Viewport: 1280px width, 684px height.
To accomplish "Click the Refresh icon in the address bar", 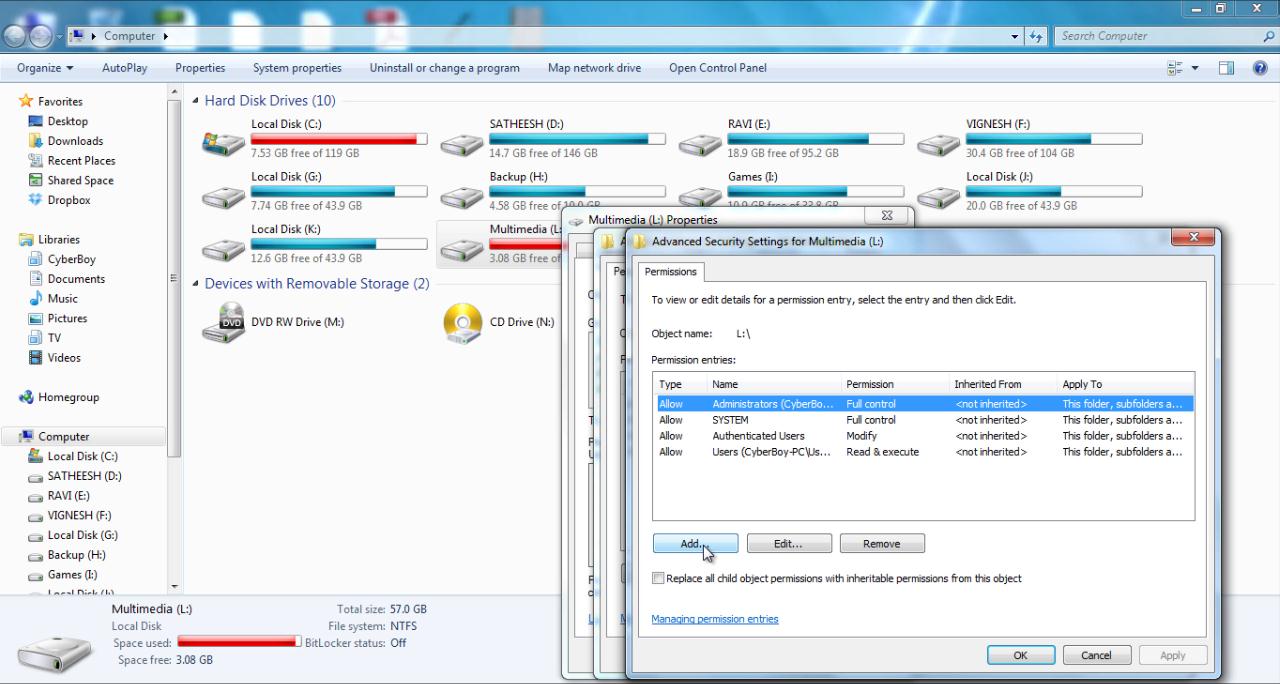I will (1038, 35).
